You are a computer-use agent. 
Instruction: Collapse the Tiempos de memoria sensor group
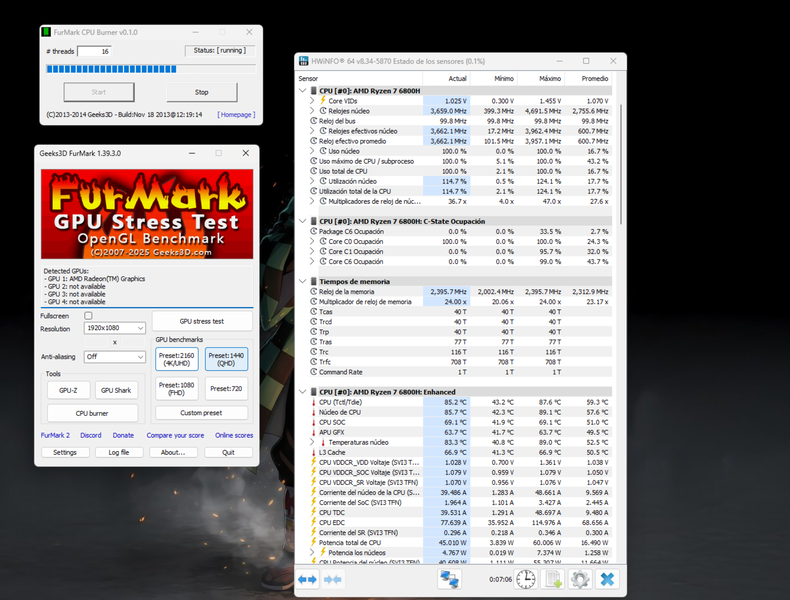coord(304,282)
